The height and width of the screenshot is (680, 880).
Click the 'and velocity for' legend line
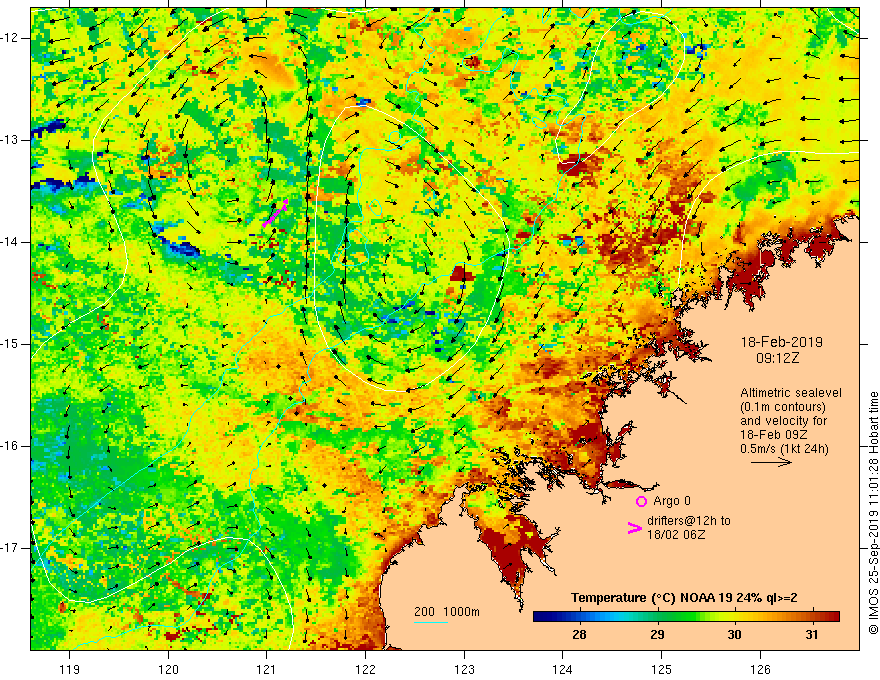tap(783, 421)
